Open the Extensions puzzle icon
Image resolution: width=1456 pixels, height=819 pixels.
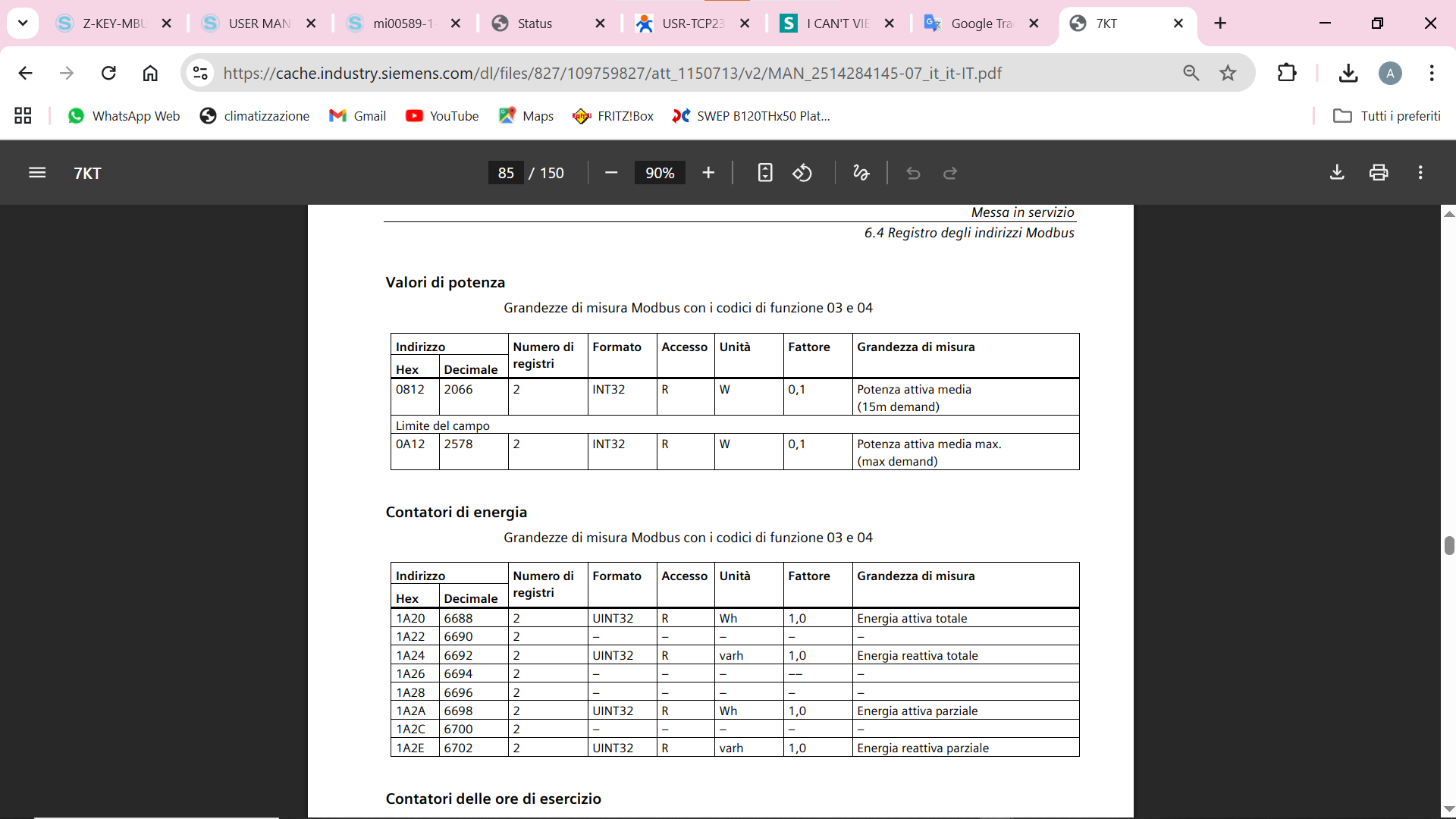pos(1287,73)
